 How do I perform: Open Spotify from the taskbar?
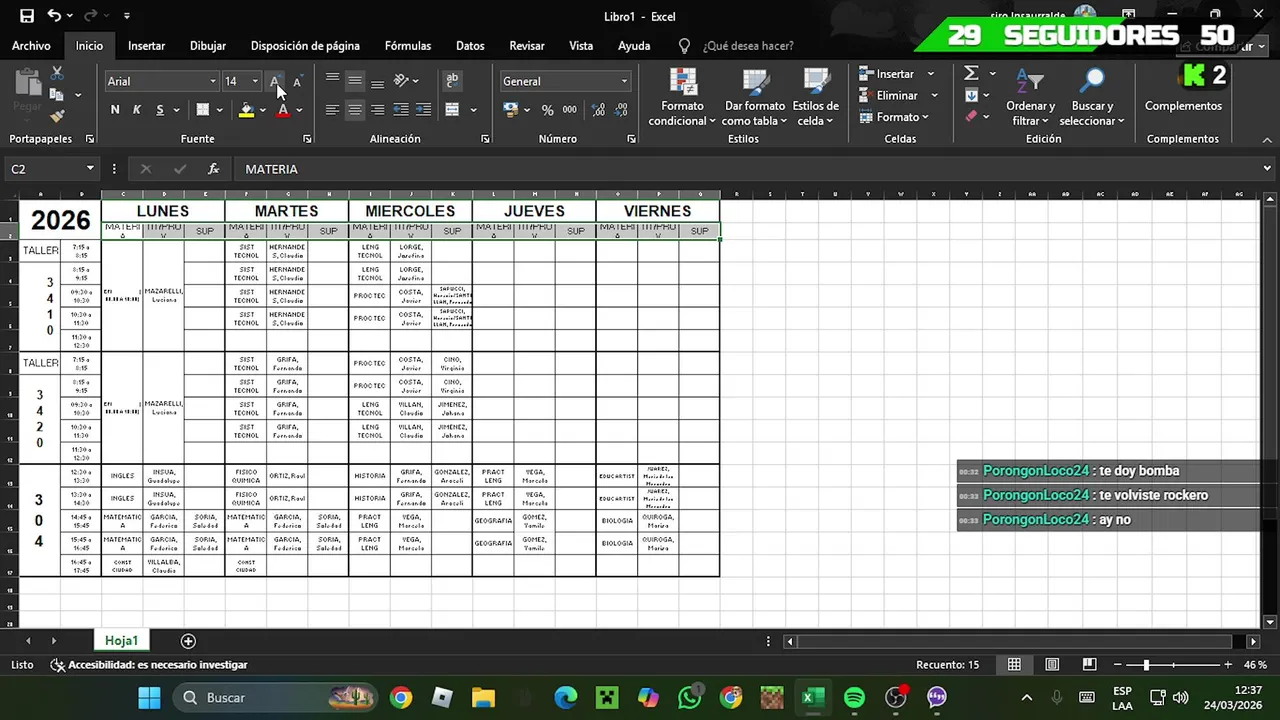854,697
